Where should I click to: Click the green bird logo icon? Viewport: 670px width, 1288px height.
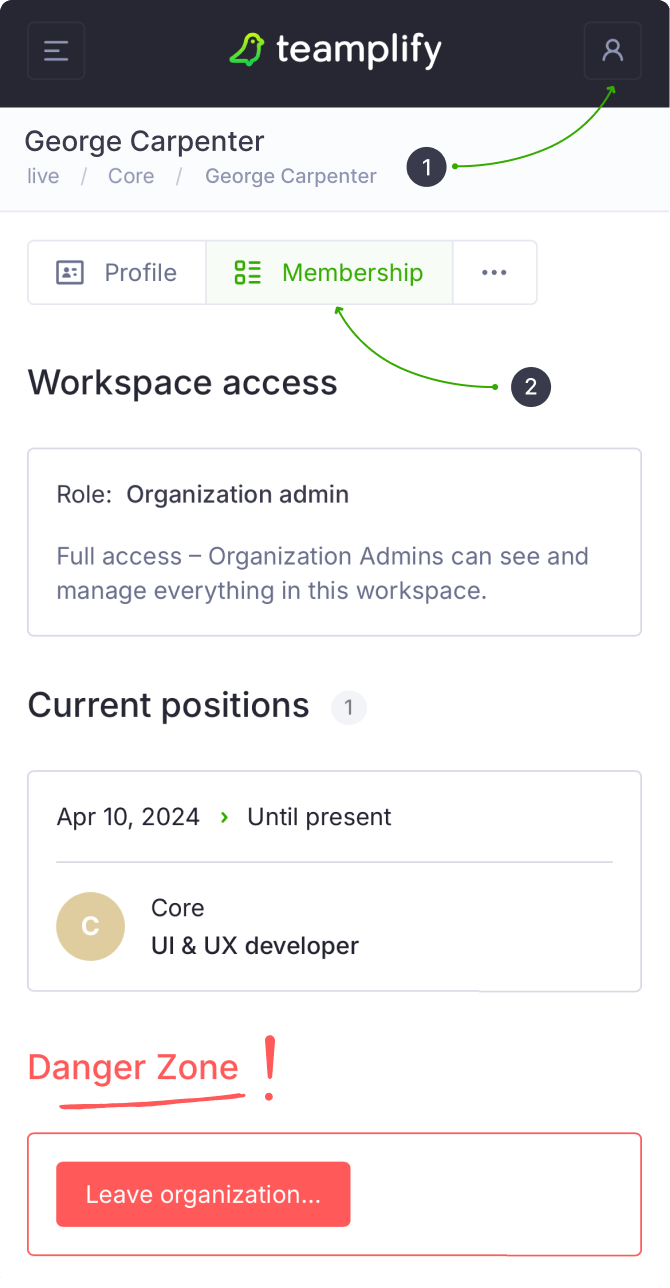(246, 49)
